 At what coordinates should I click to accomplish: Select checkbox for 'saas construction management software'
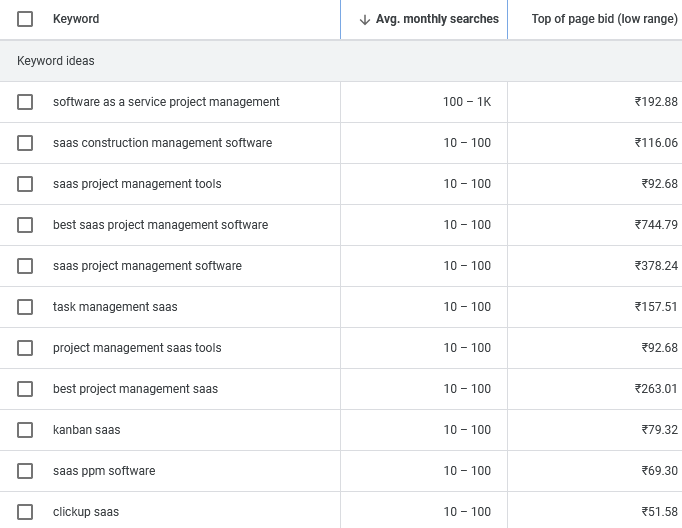(25, 143)
